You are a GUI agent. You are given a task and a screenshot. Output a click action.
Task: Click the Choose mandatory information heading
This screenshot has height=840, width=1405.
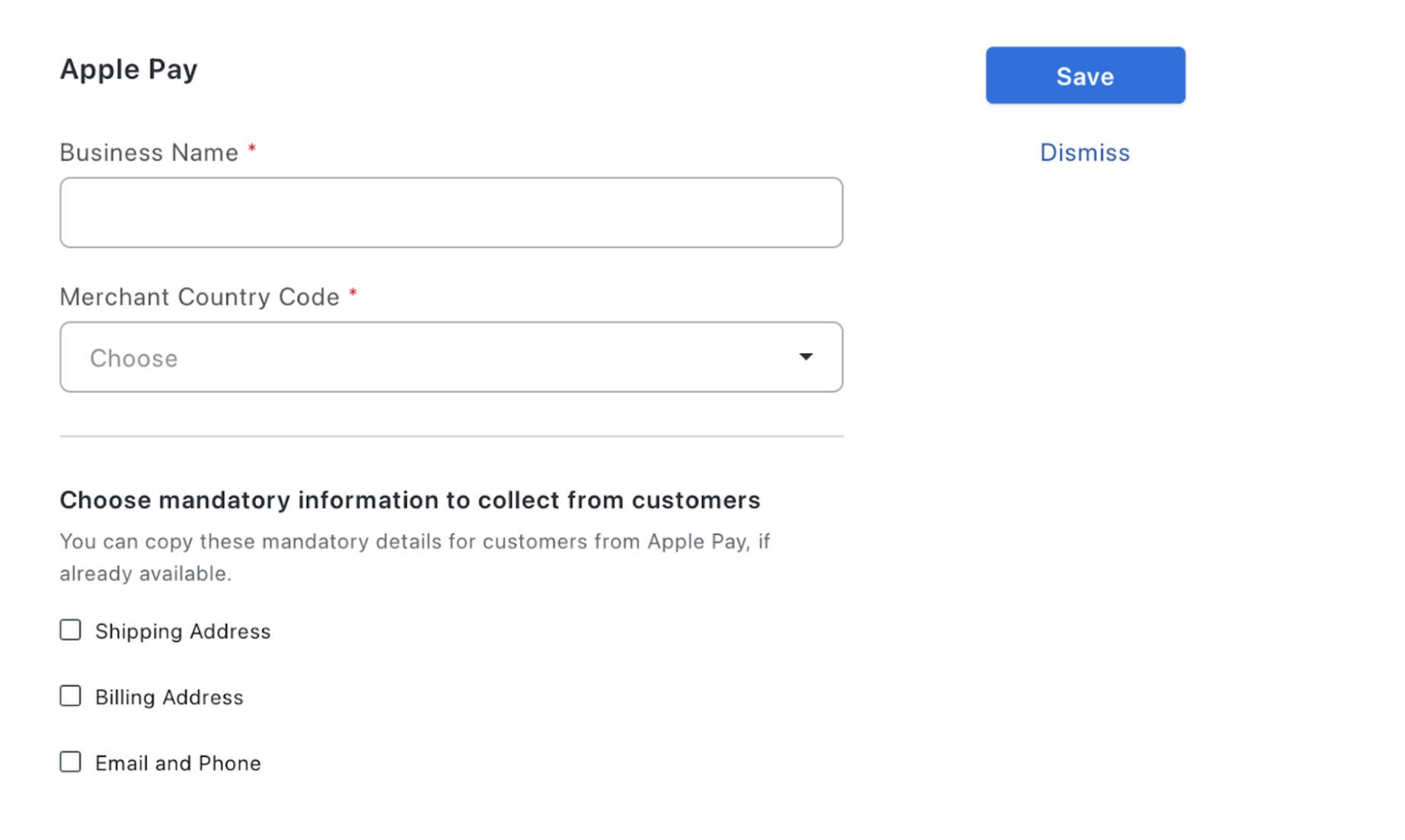[x=410, y=500]
